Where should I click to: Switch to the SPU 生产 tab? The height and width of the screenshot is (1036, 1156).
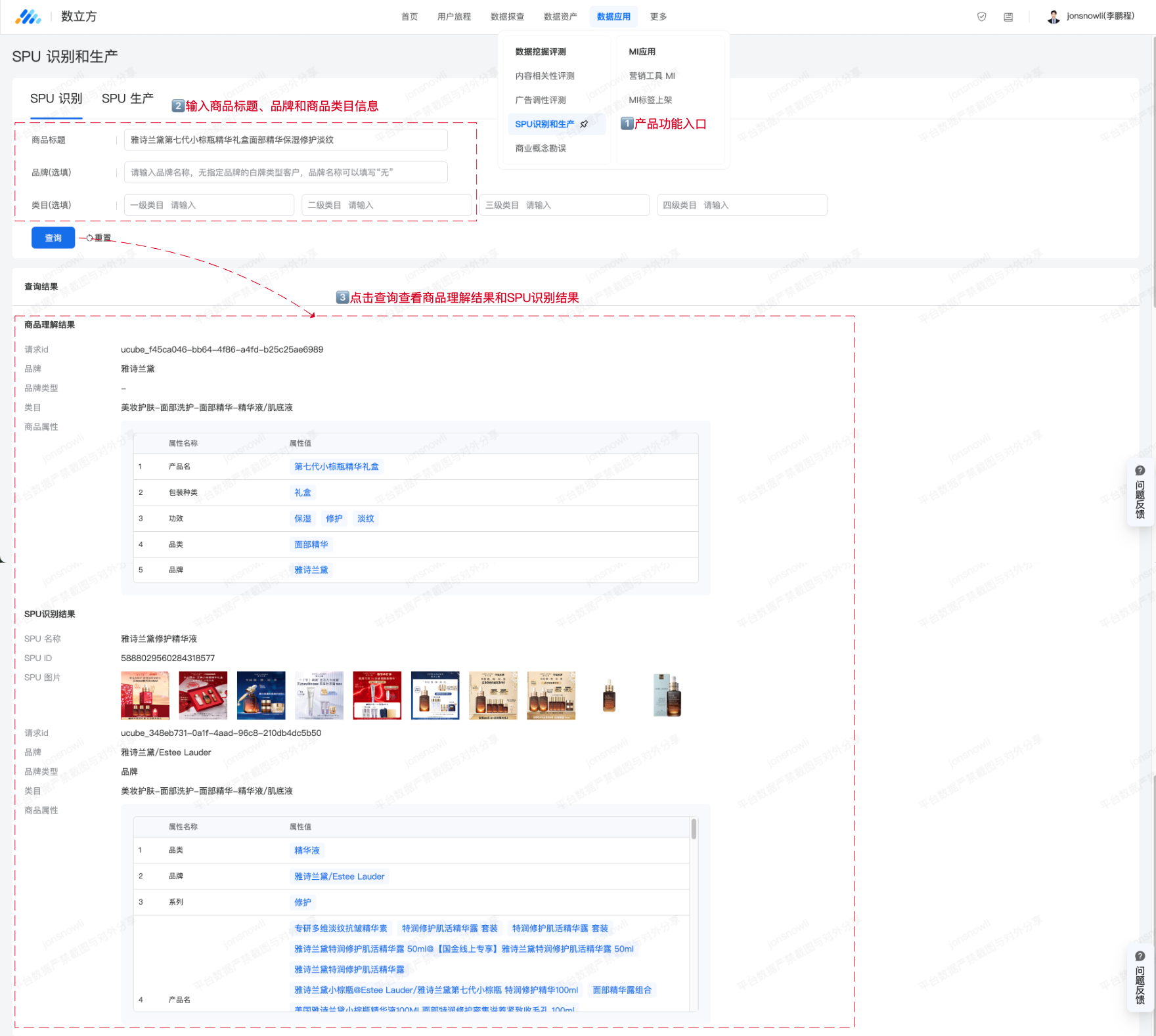127,98
